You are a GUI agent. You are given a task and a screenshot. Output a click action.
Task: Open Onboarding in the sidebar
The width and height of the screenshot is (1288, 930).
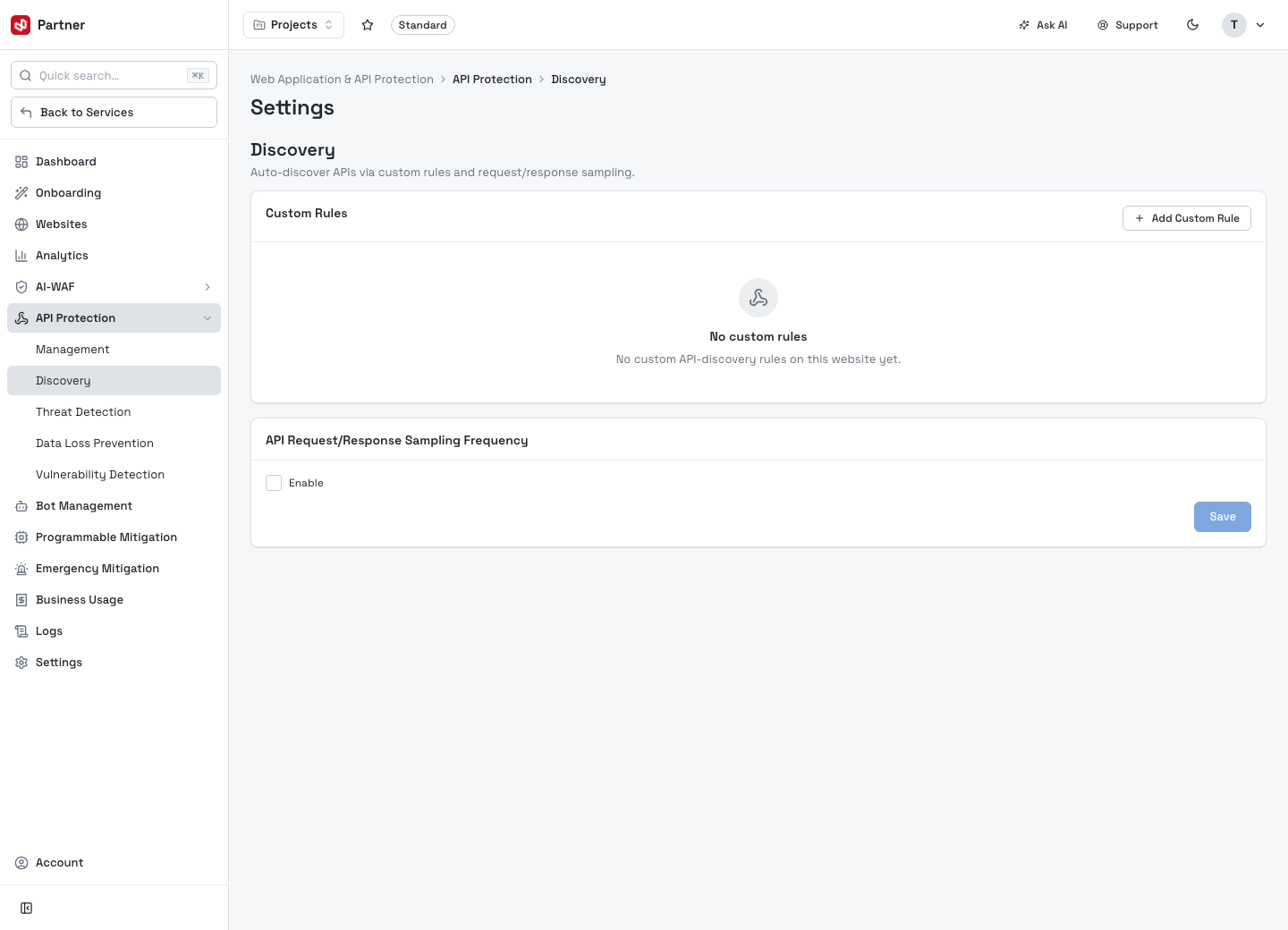click(x=114, y=193)
